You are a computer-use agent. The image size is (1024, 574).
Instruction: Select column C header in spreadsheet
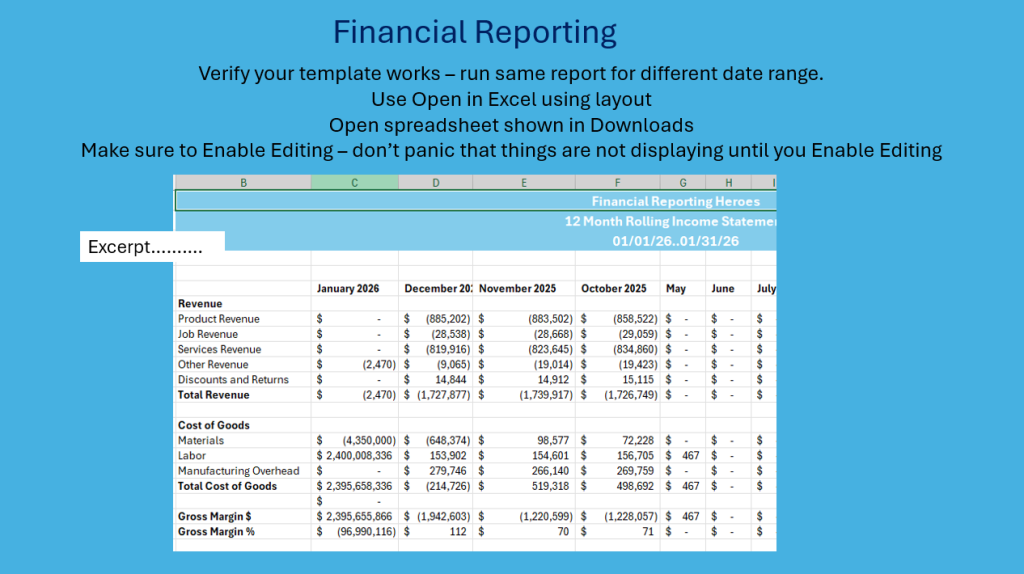click(354, 182)
